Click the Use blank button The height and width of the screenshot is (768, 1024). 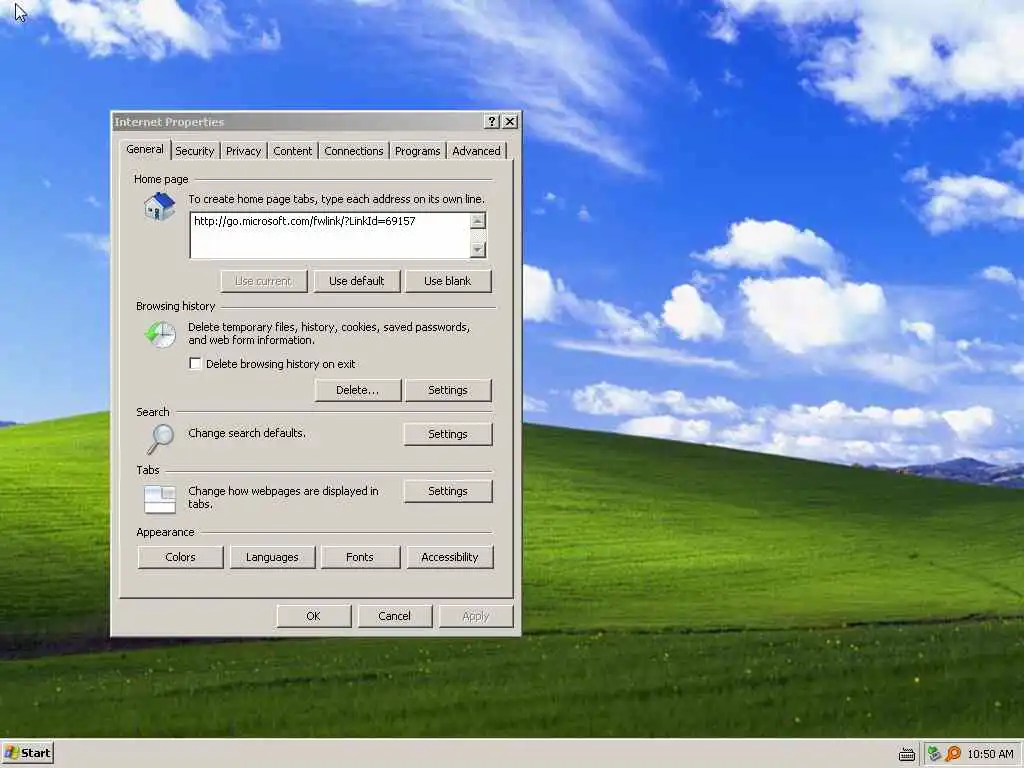pyautogui.click(x=447, y=281)
